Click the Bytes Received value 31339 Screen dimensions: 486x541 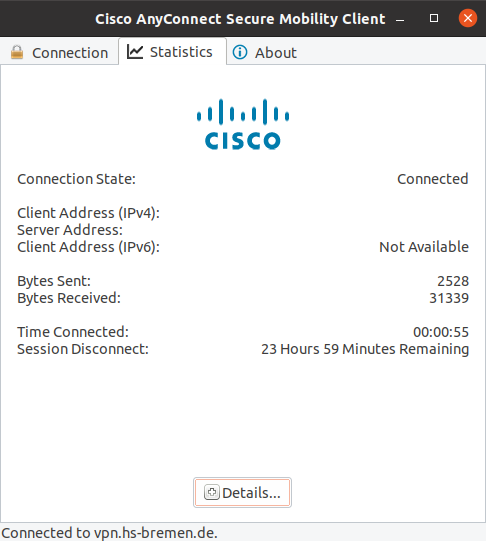(449, 298)
